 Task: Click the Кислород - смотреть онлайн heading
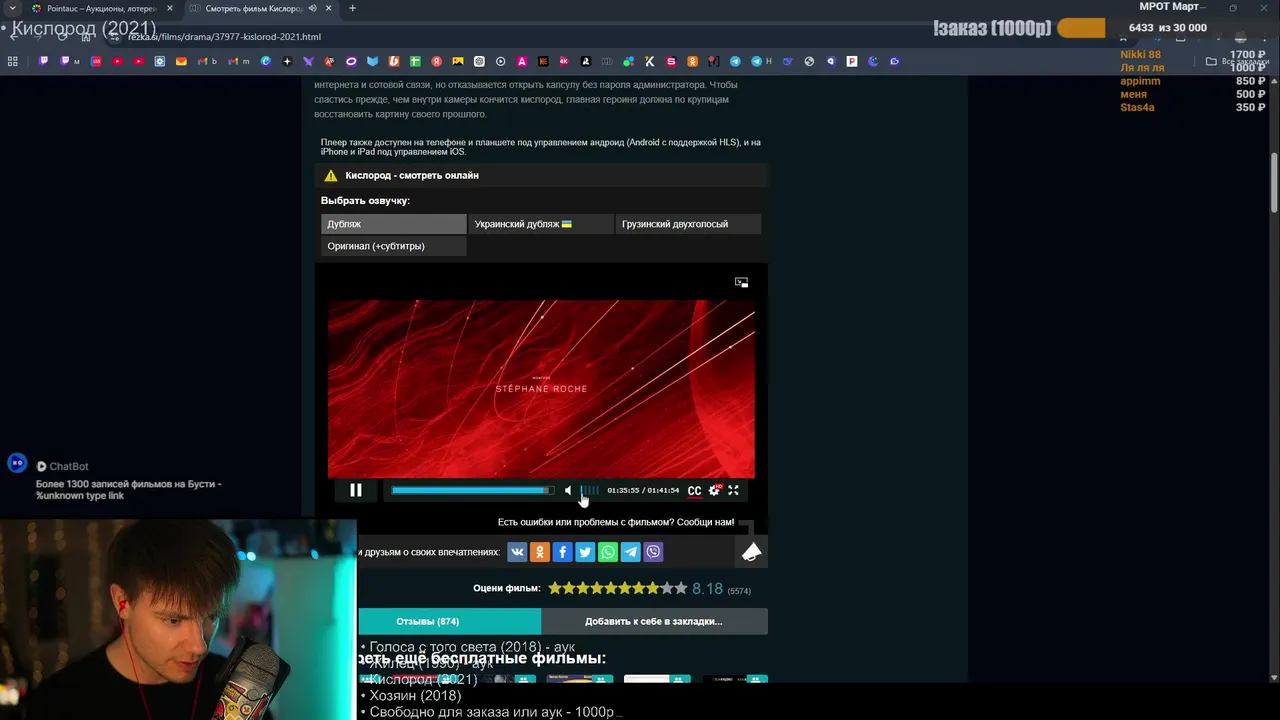click(412, 175)
